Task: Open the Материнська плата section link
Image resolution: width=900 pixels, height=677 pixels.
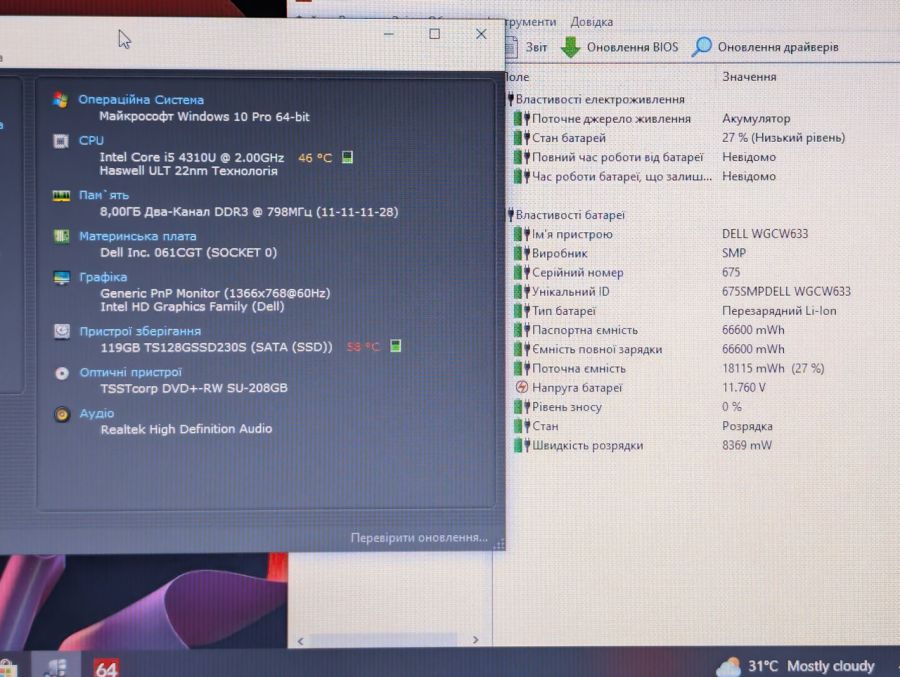Action: (x=137, y=236)
